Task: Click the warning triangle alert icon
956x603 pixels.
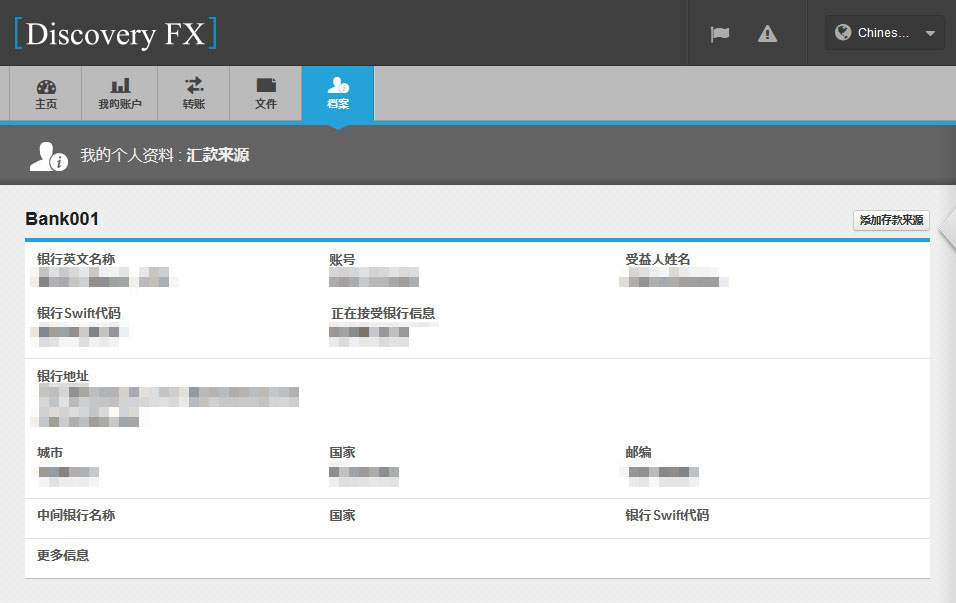Action: tap(767, 34)
